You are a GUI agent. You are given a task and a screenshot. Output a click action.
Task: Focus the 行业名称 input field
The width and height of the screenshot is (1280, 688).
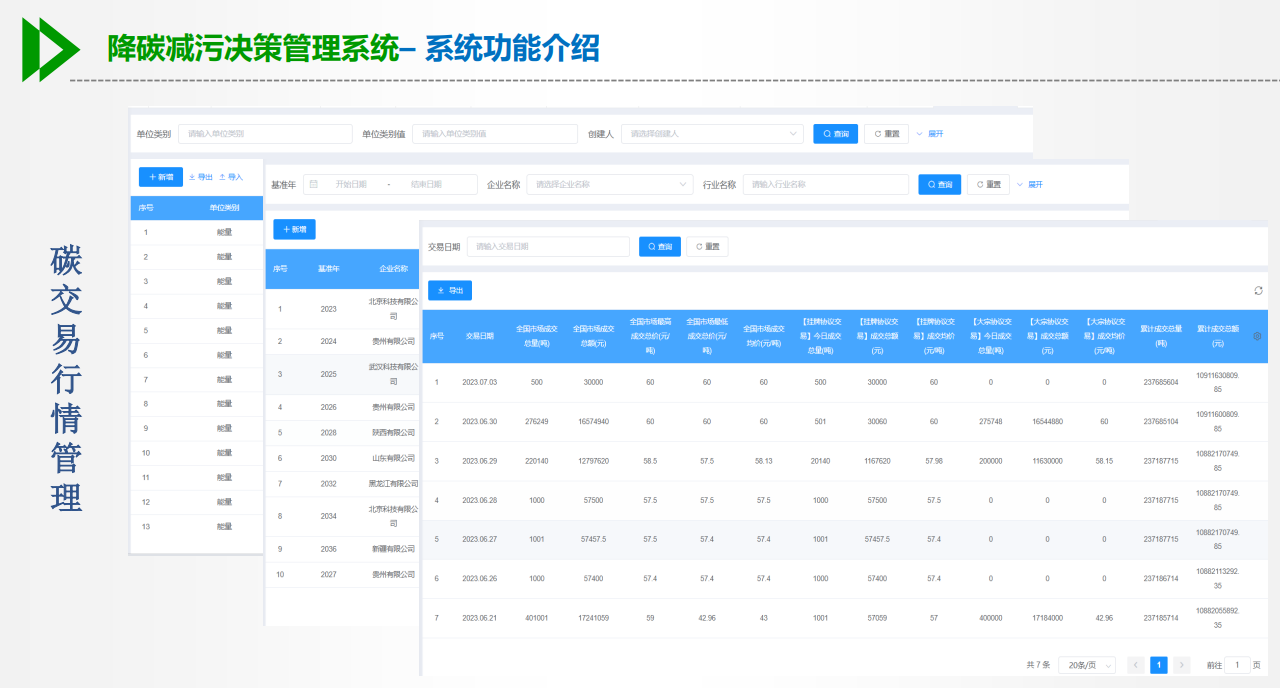826,184
